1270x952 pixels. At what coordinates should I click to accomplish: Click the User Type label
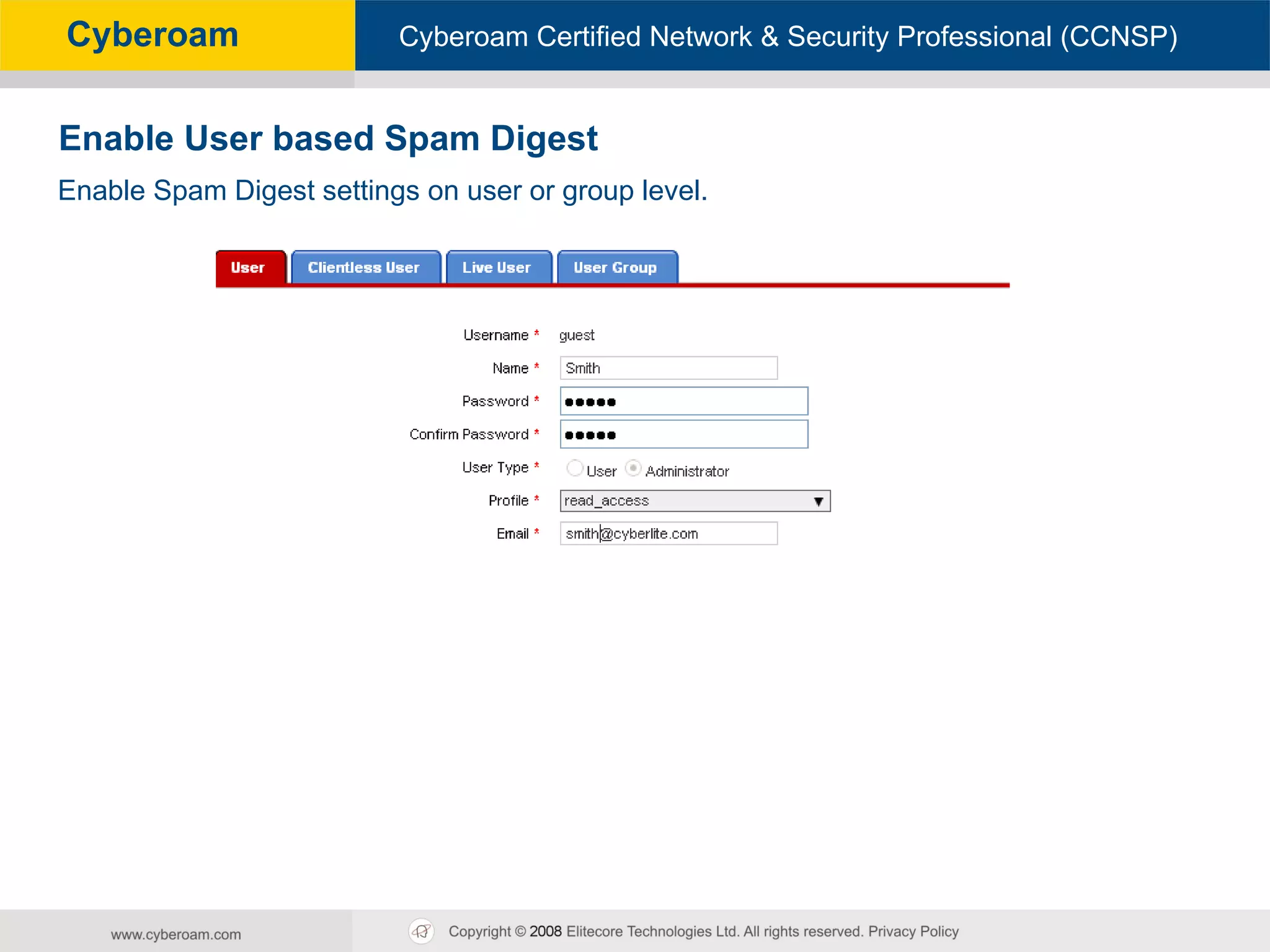click(x=495, y=467)
